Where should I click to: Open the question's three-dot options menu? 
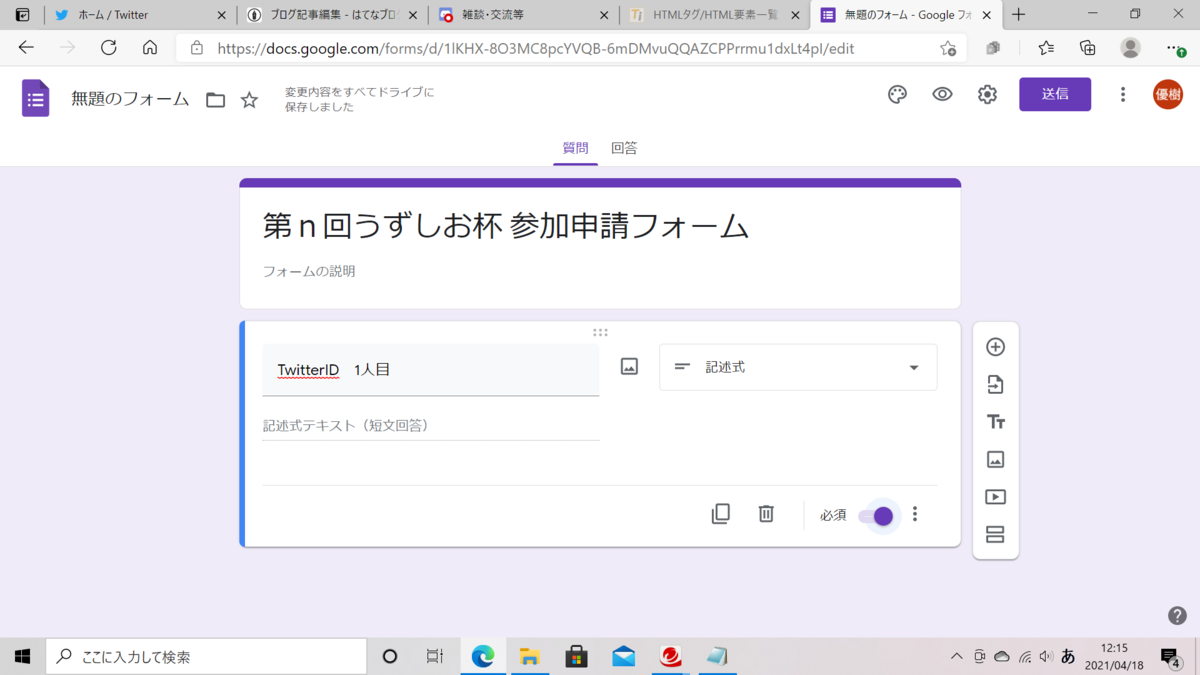point(915,513)
